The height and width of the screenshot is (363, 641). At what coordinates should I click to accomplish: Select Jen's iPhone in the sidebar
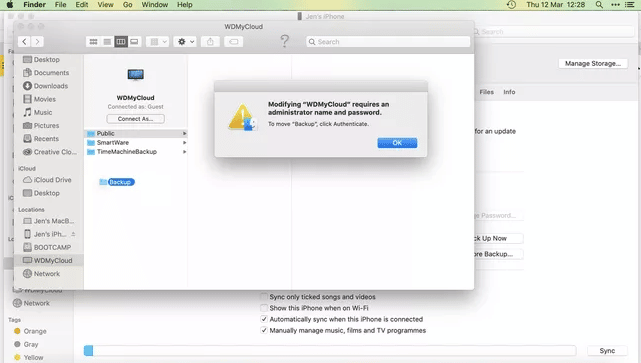coord(44,234)
